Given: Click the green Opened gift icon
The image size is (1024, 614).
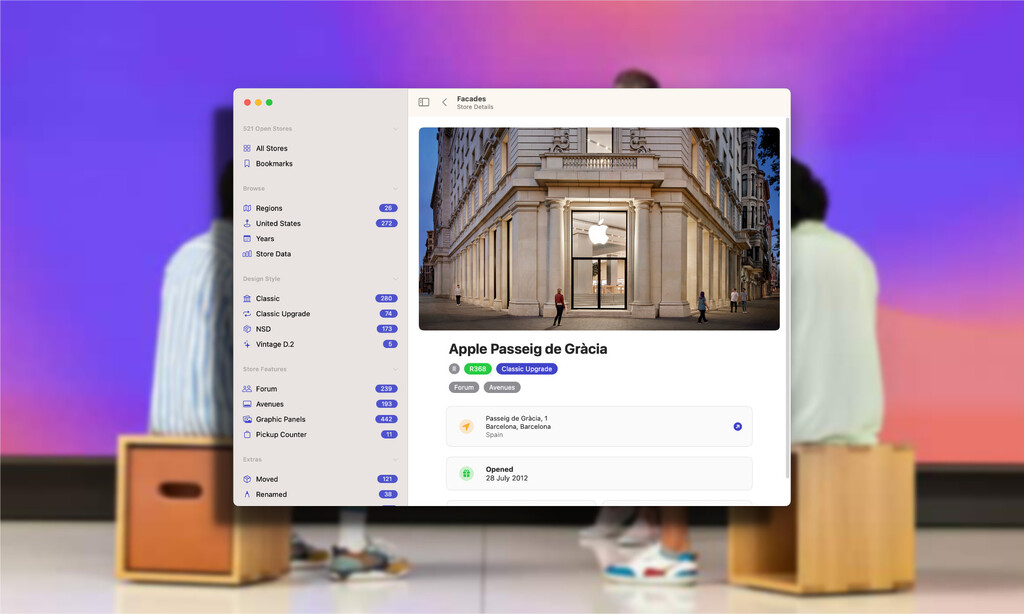Looking at the screenshot, I should tap(466, 474).
